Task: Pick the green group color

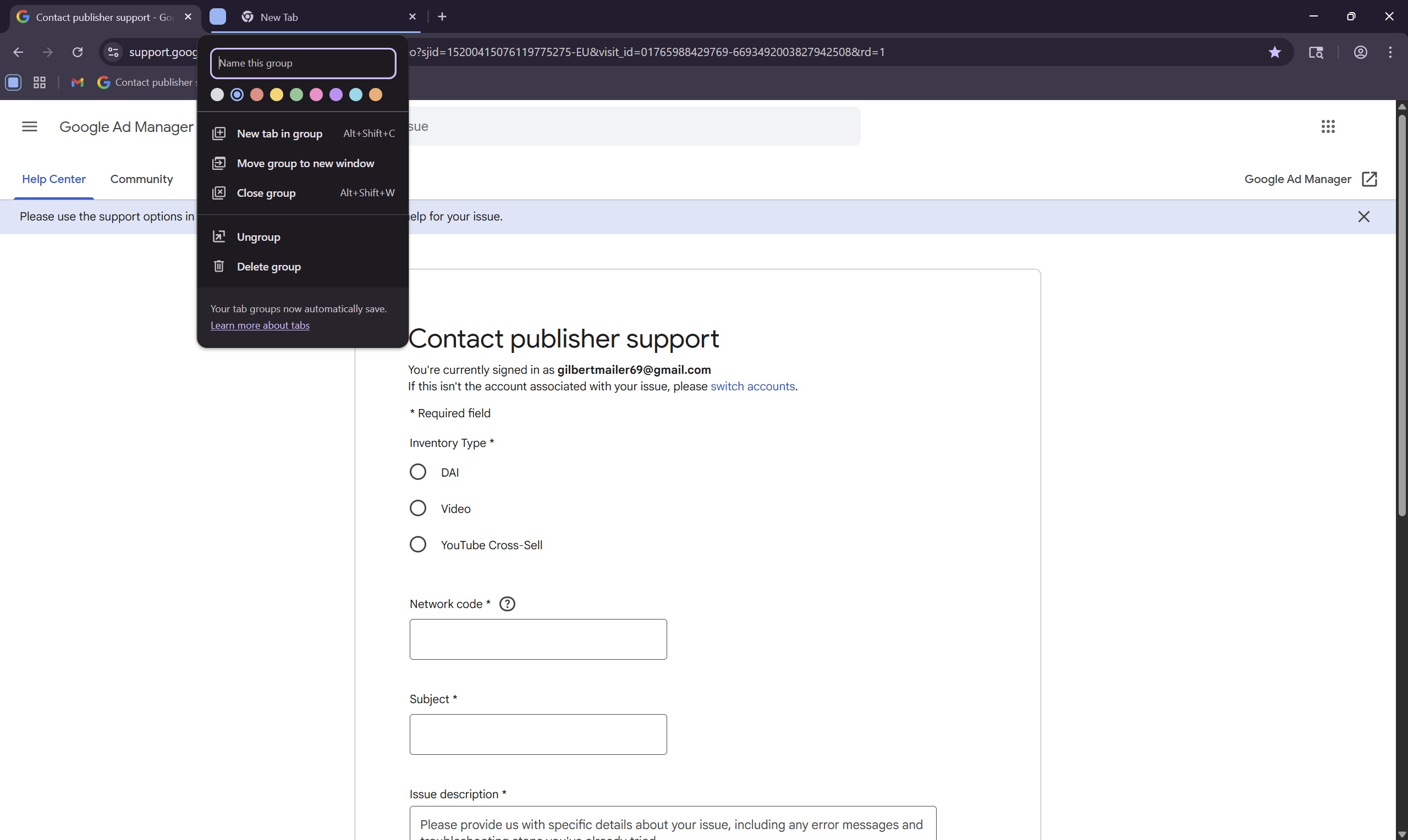Action: pos(296,95)
